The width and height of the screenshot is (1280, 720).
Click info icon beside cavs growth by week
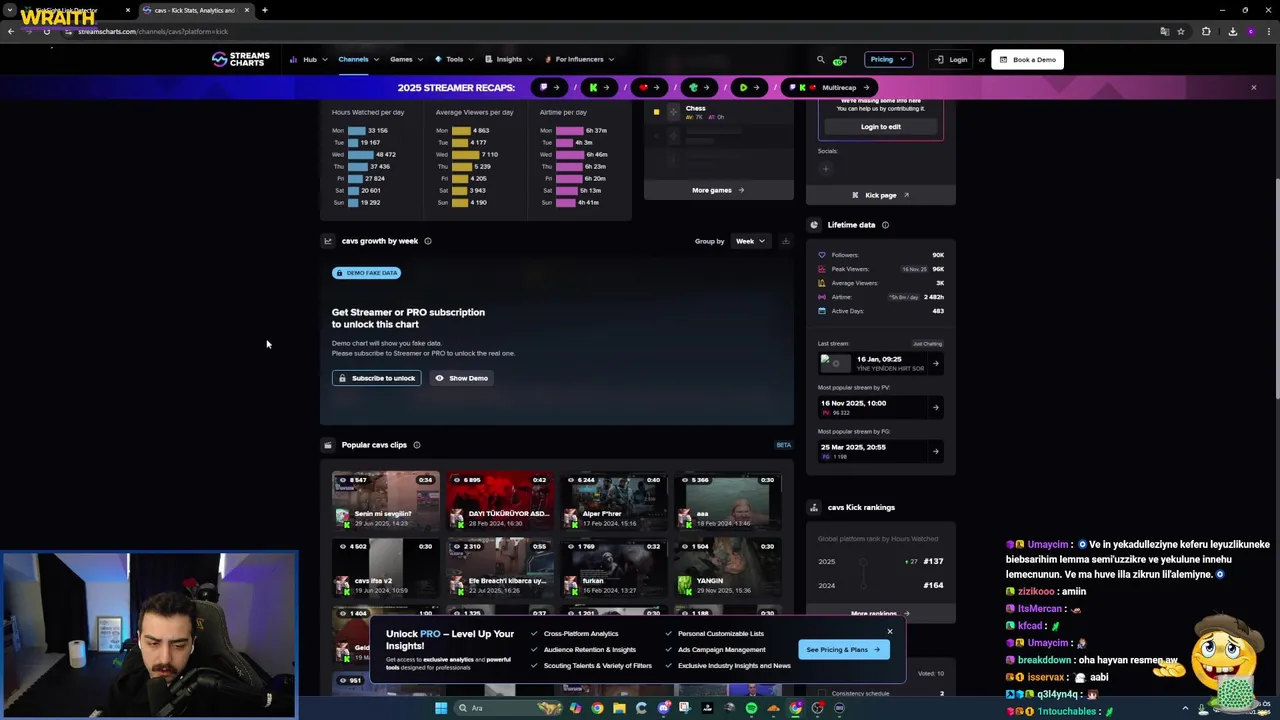428,241
